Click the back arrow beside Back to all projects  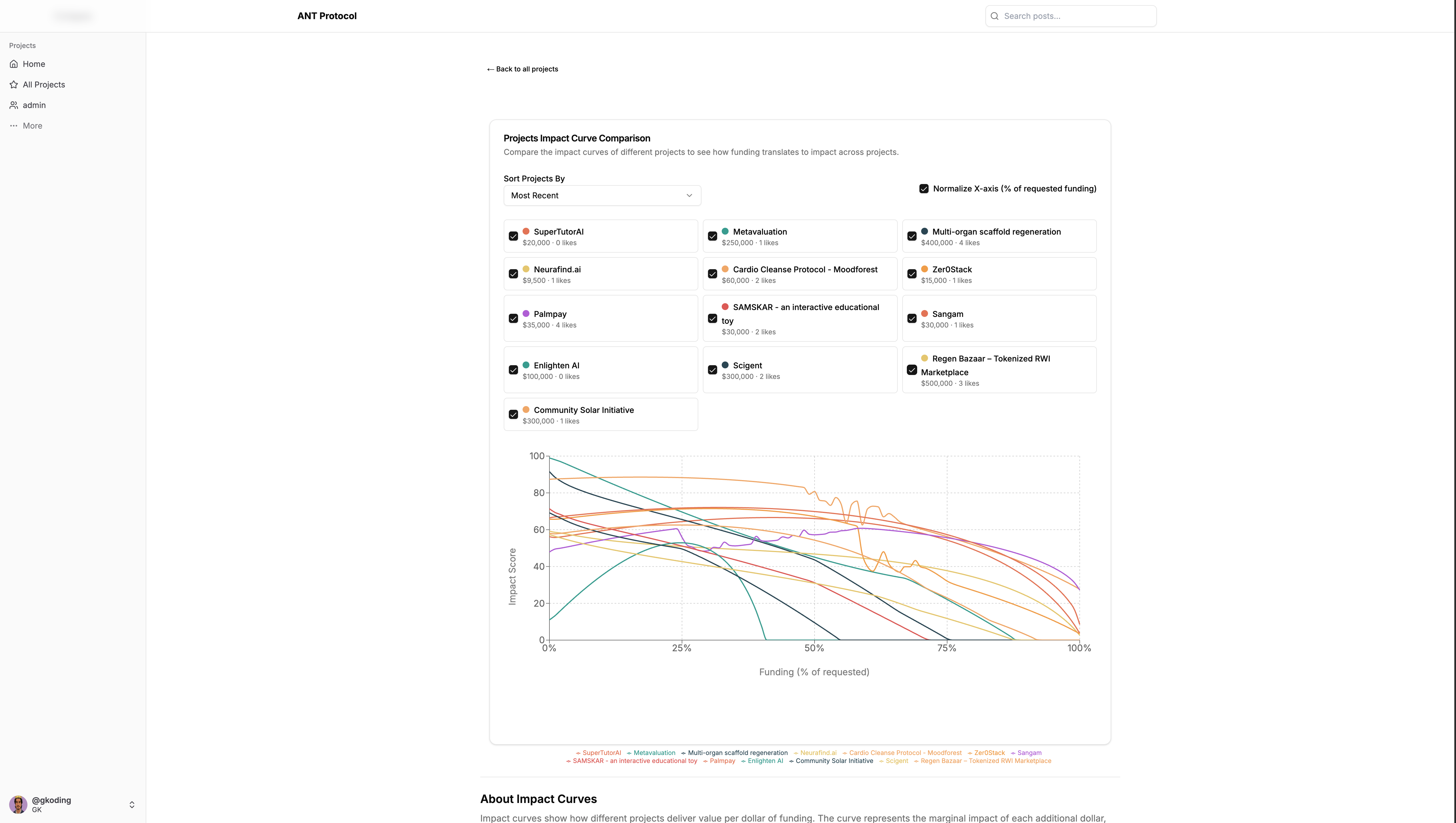490,69
